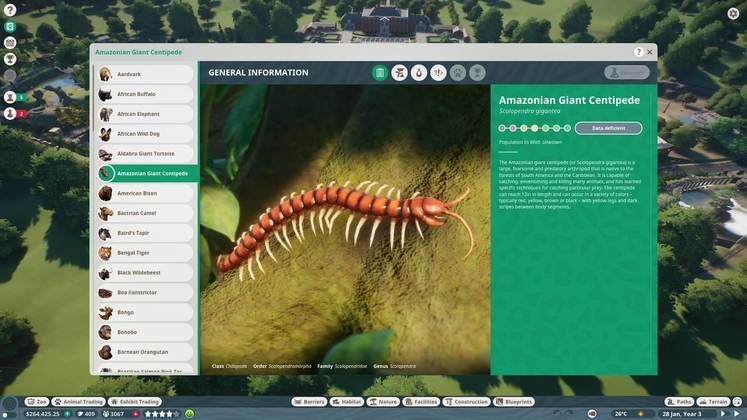The image size is (747, 420).
Task: Open the settings gear icon at top right
Action: point(733,13)
